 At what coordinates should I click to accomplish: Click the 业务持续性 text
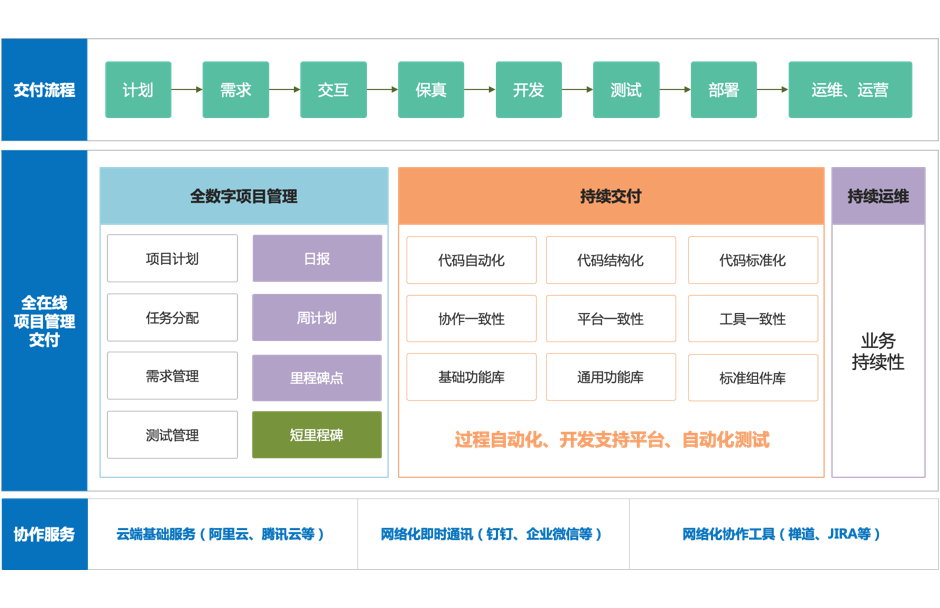pos(878,351)
